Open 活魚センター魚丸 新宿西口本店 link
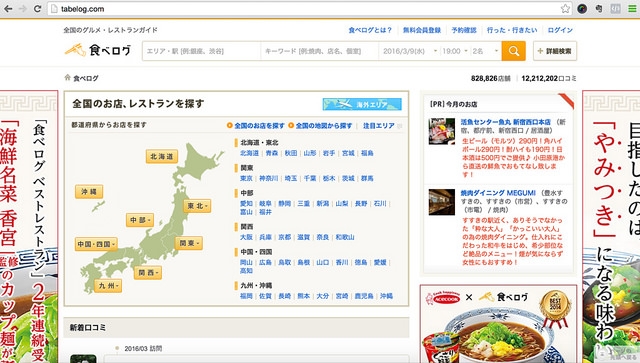 pyautogui.click(x=506, y=122)
